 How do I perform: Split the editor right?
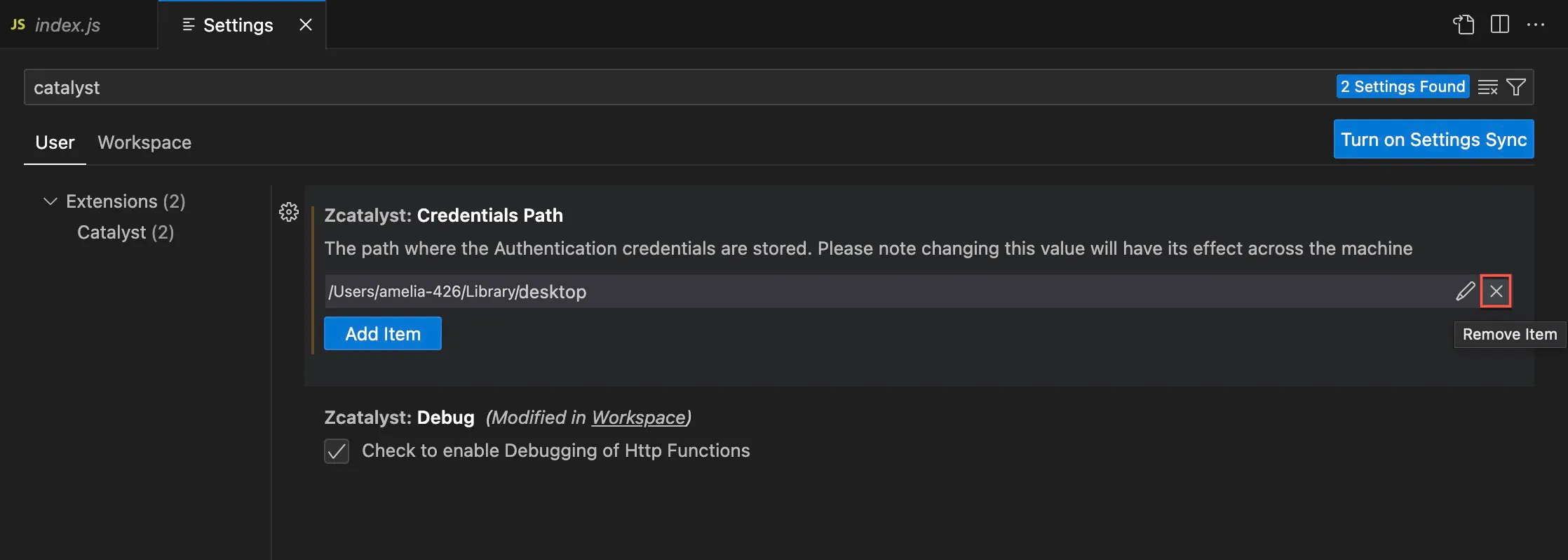click(1500, 25)
